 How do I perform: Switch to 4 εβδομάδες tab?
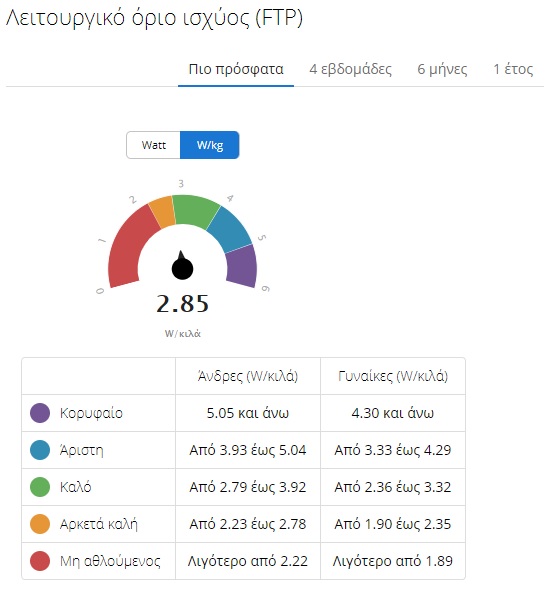pyautogui.click(x=350, y=70)
